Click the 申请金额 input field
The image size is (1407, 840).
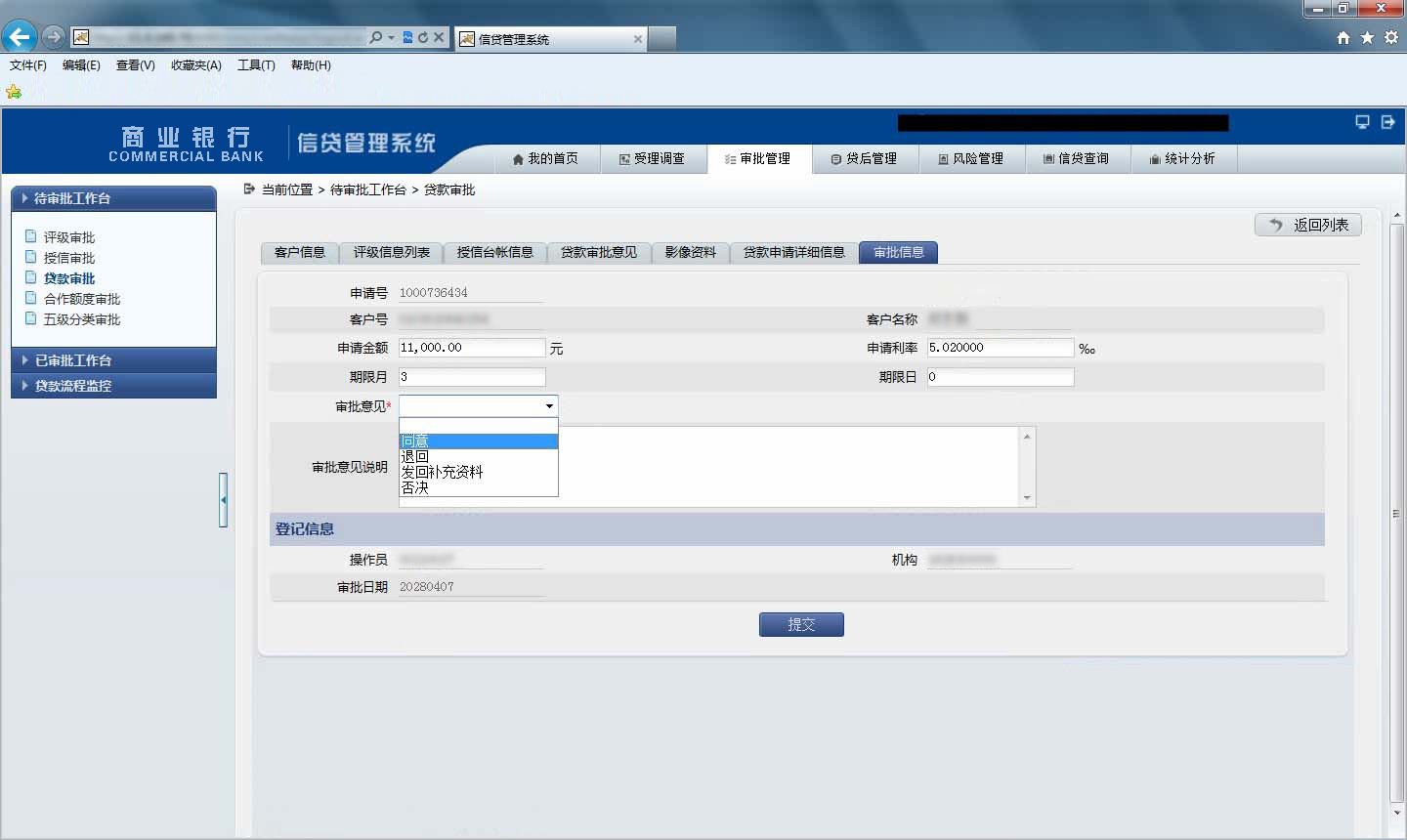tap(472, 348)
